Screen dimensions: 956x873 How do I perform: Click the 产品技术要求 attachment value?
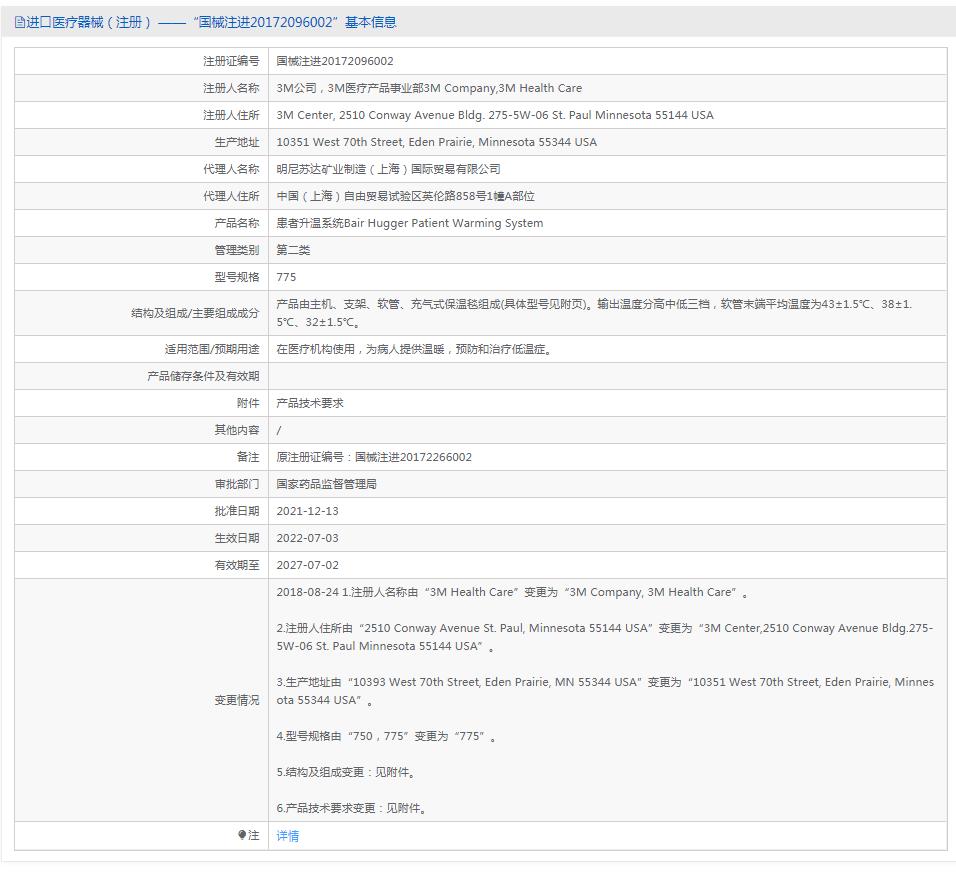click(x=310, y=403)
